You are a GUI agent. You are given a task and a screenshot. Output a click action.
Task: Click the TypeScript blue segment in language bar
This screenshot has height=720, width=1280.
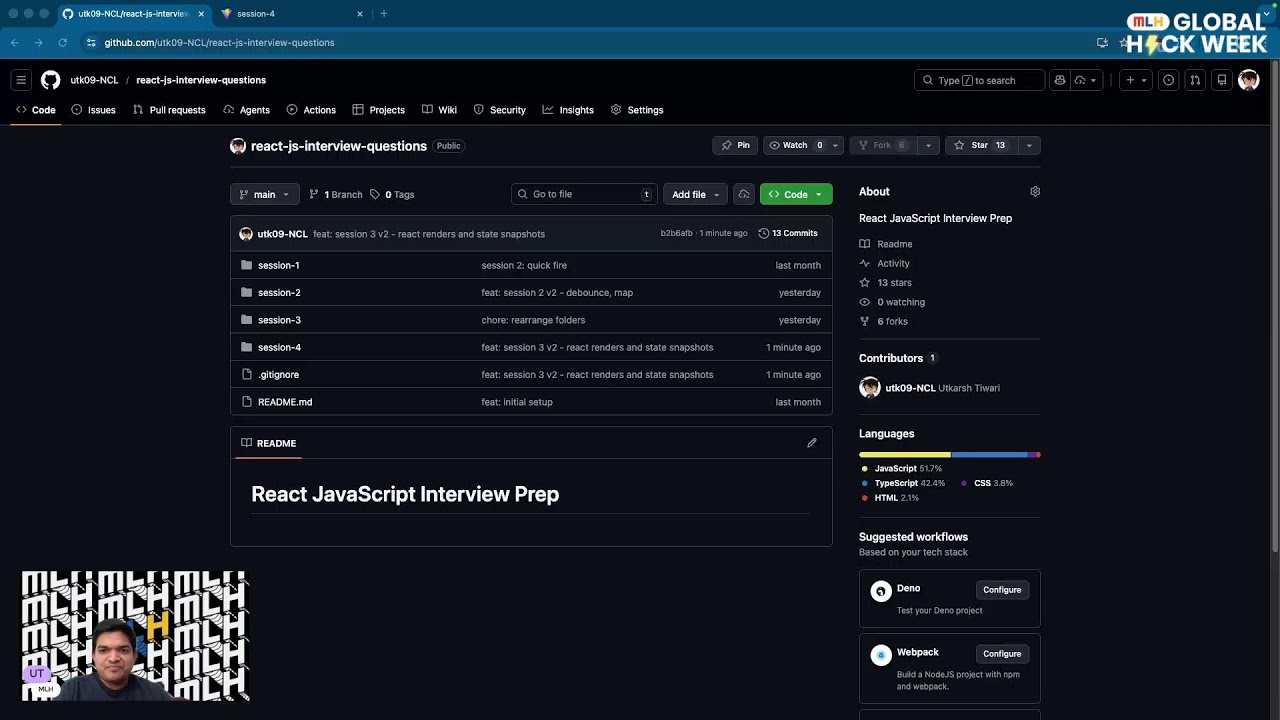click(x=989, y=455)
